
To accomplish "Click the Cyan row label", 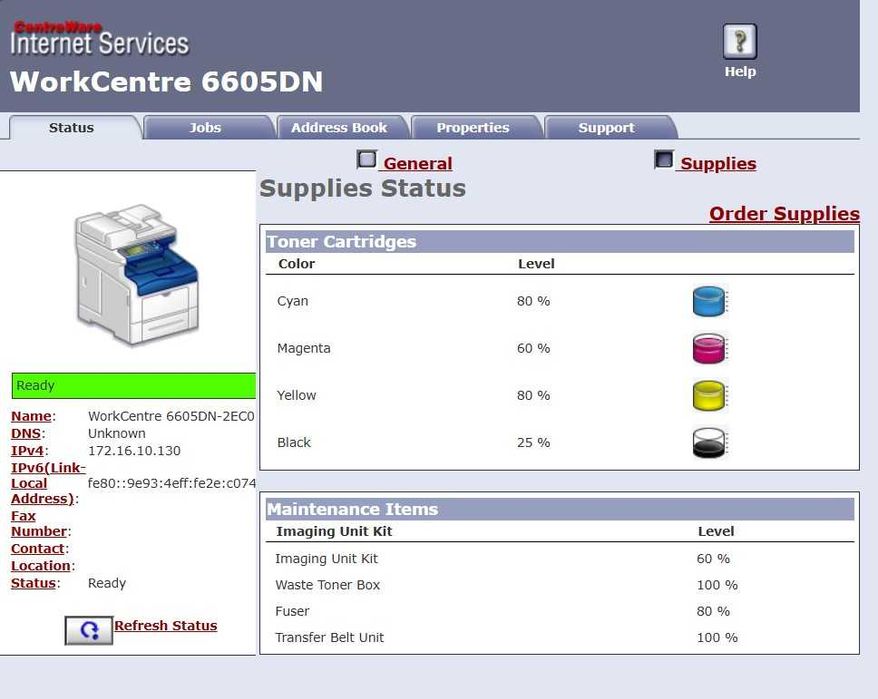I will [293, 301].
